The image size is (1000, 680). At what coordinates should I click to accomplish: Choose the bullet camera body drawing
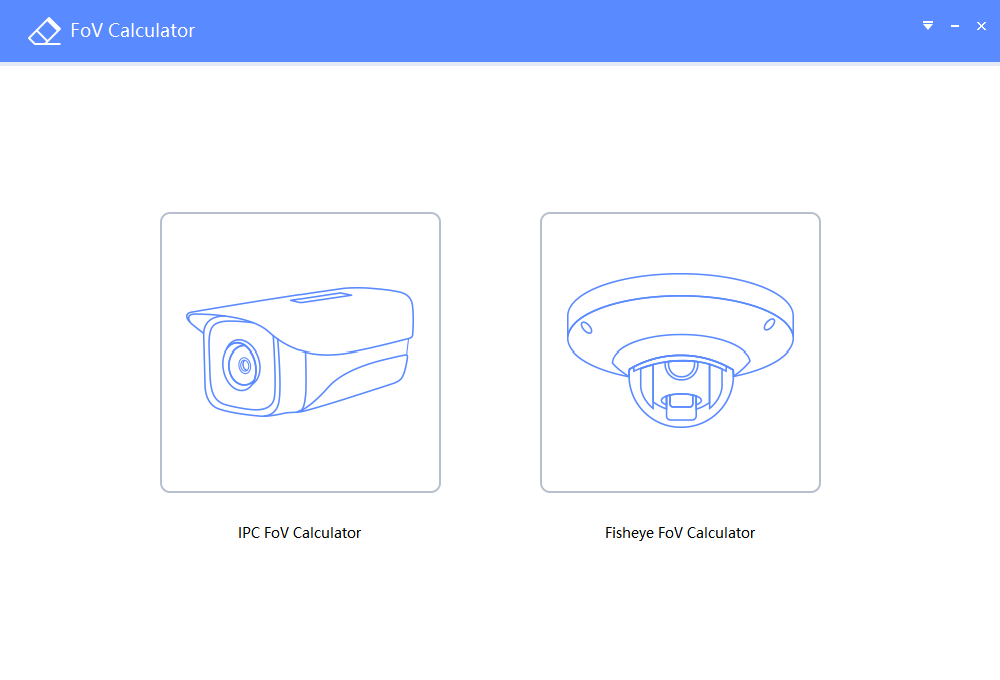point(300,351)
